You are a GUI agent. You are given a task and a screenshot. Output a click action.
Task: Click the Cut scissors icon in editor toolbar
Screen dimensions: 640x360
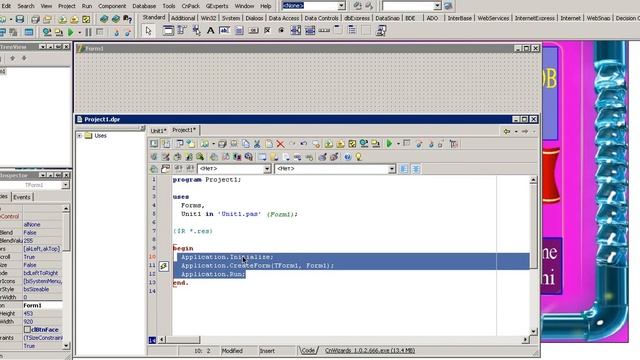[257, 144]
